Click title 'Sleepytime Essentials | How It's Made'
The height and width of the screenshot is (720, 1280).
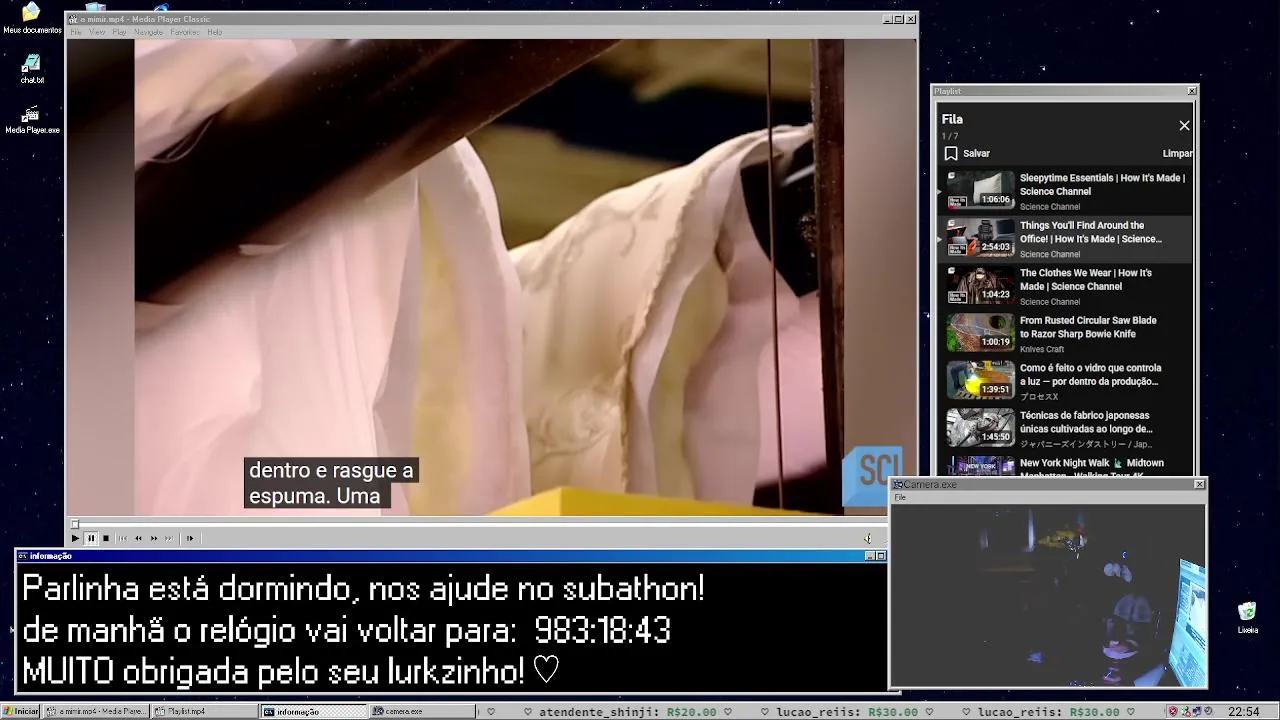click(1102, 185)
